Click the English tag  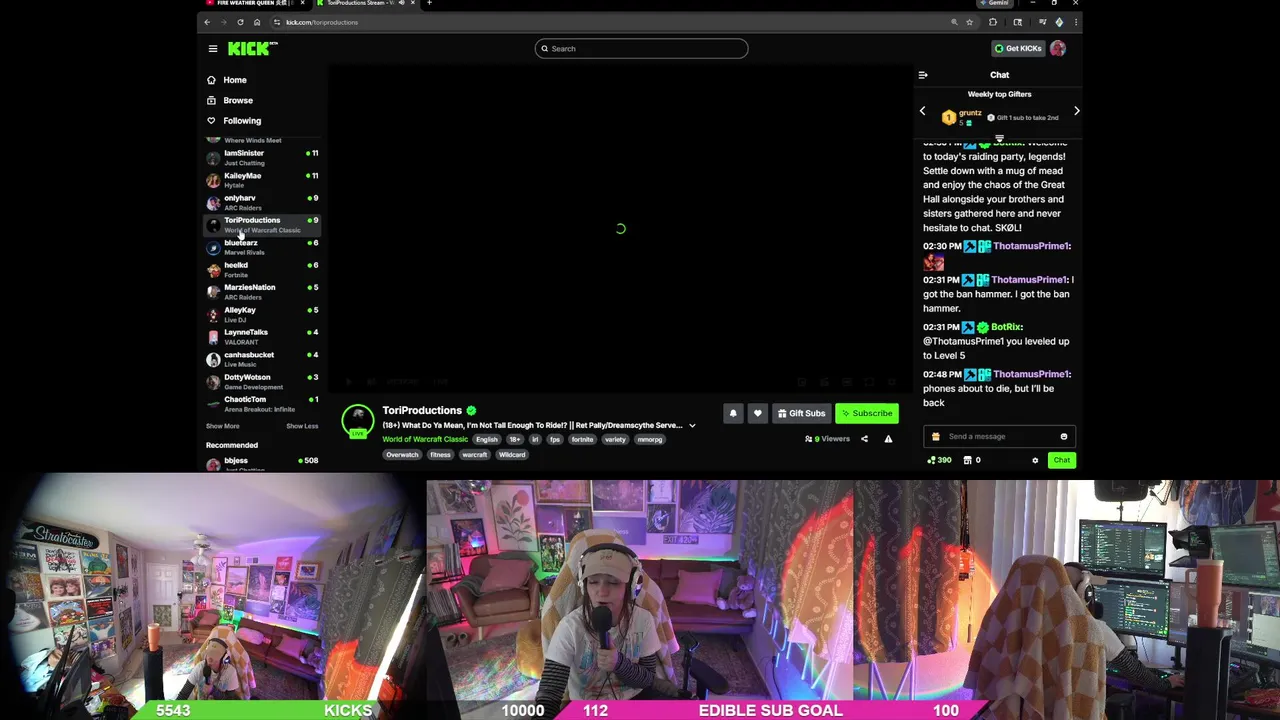click(487, 439)
